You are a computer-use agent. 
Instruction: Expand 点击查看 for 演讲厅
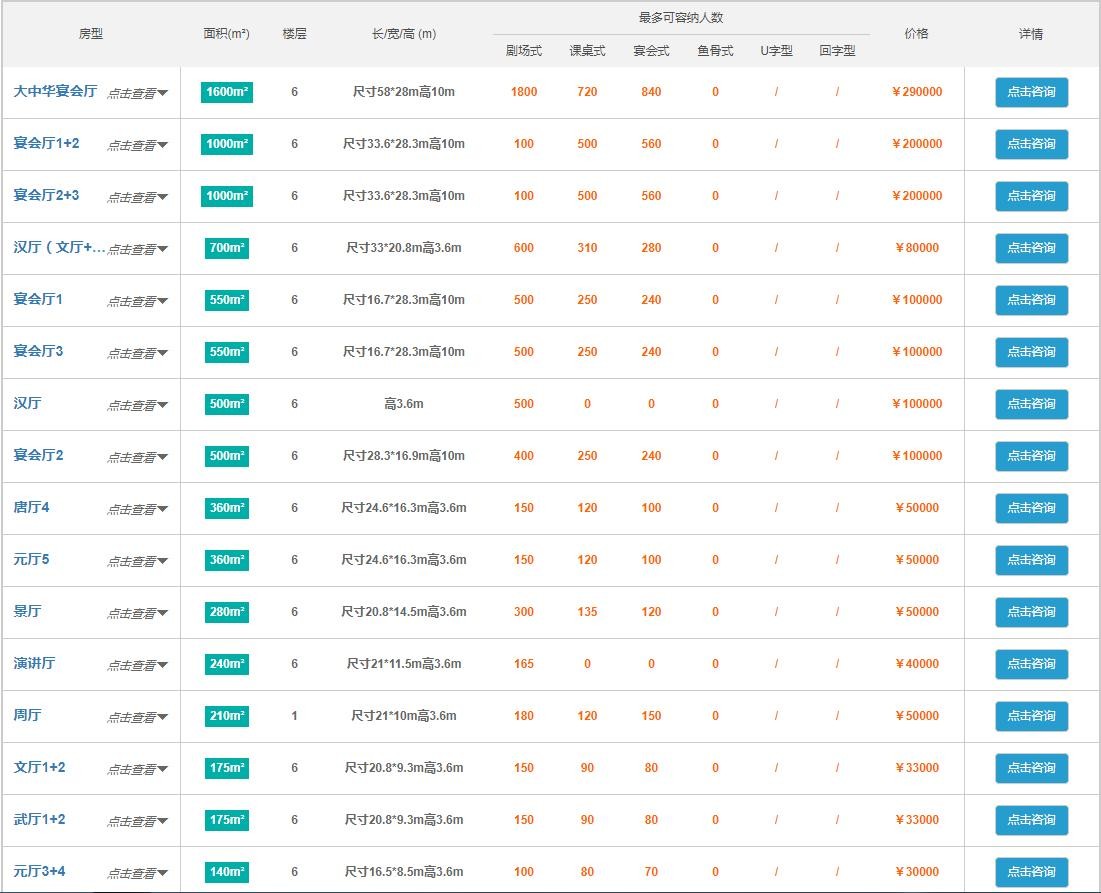click(138, 665)
